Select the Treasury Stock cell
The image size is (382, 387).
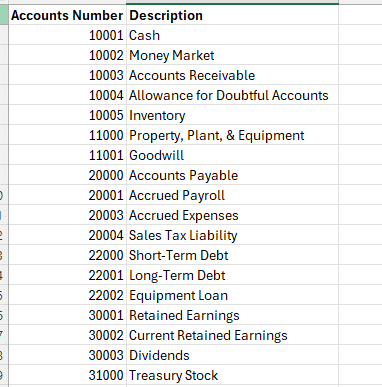(x=232, y=375)
